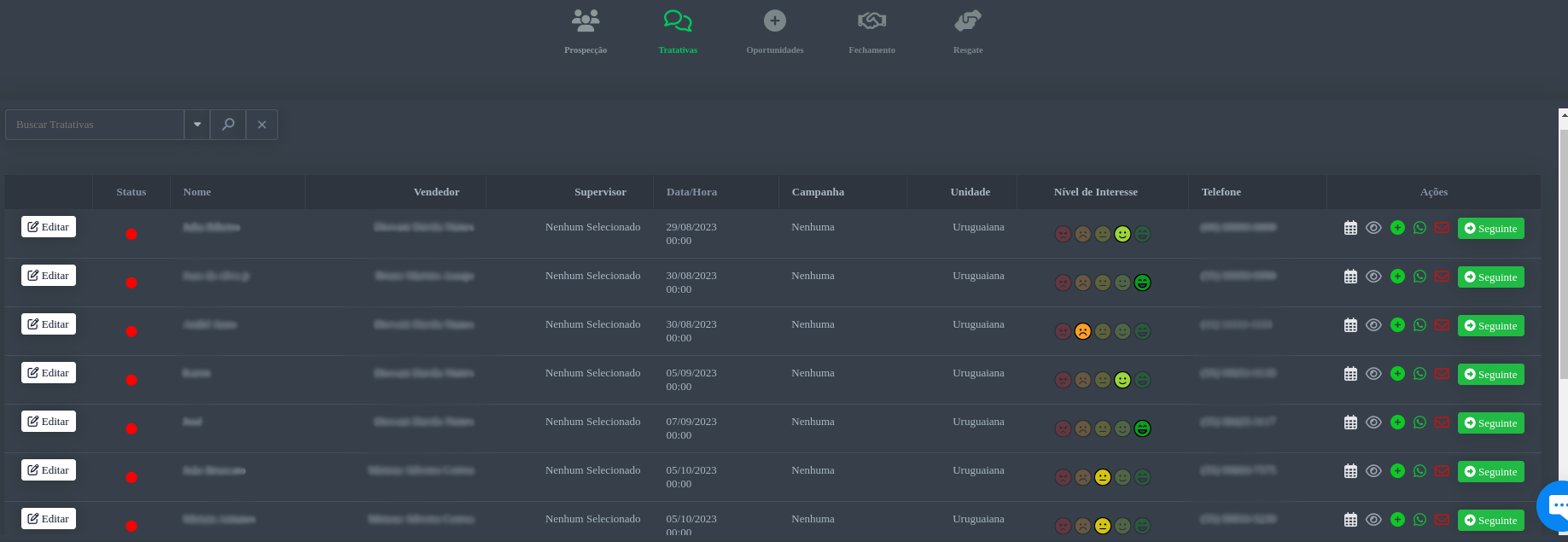Screen dimensions: 1568x542
Task: Open calendar icon in the 29/08/2023 row
Action: 1350,228
